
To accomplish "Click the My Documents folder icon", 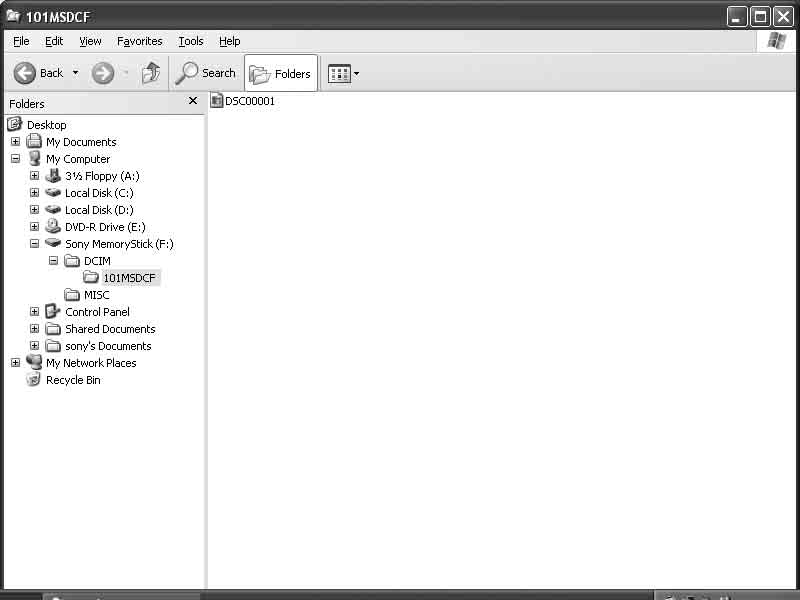I will [x=34, y=141].
